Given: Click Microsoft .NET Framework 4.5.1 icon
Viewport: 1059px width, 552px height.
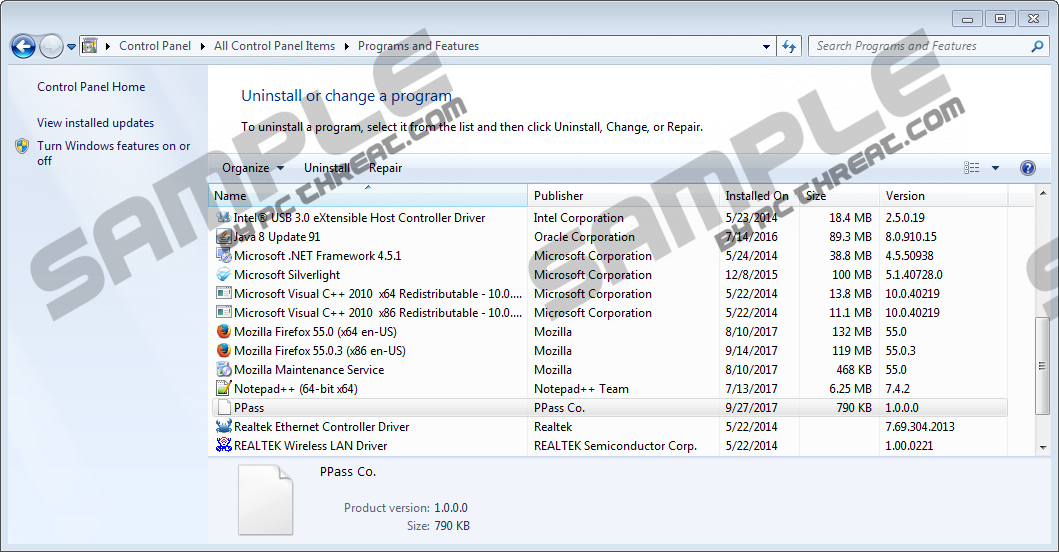Looking at the screenshot, I should [x=224, y=255].
